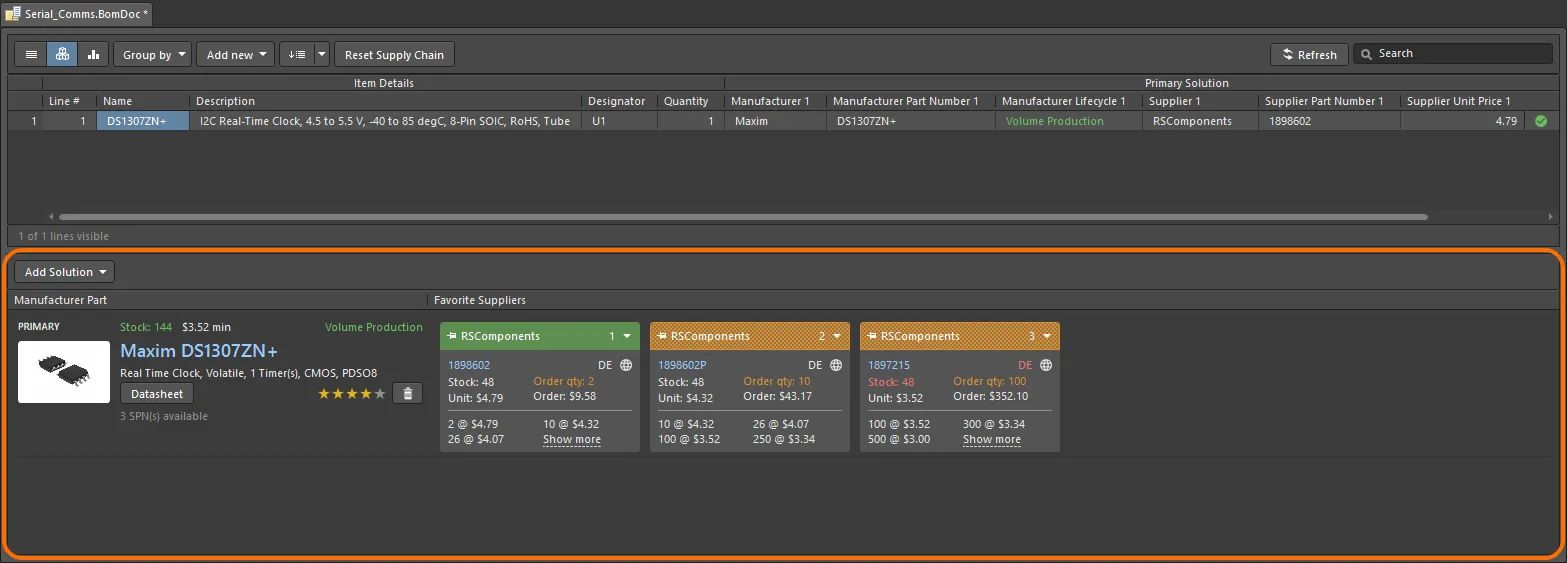The image size is (1567, 563).
Task: Click the Line # column header
Action: point(70,101)
